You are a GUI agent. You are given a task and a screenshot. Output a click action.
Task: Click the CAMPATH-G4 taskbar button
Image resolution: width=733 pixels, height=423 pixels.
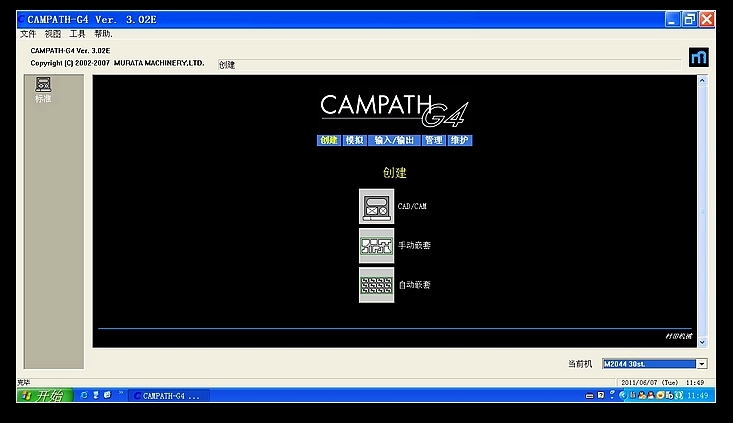[x=169, y=396]
